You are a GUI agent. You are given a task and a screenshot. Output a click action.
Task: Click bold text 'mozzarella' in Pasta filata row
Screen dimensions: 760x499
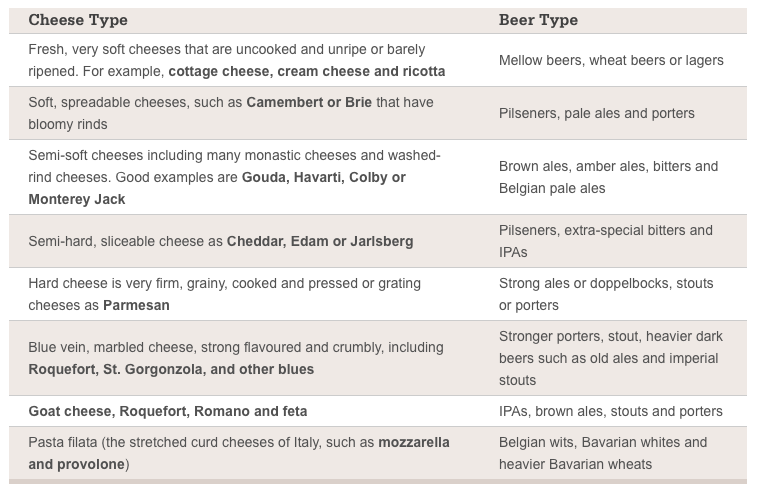[x=413, y=442]
